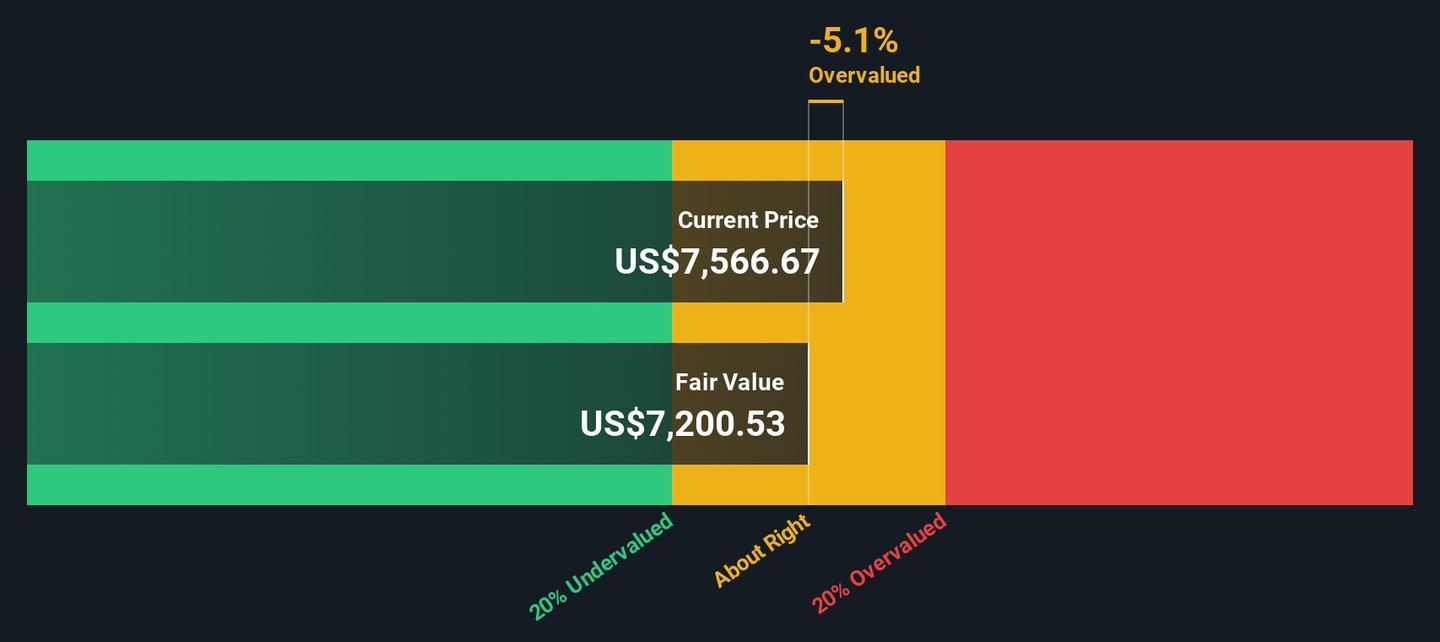Viewport: 1440px width, 642px height.
Task: Click the yellow strip below the Fair Value bar
Action: [740, 485]
